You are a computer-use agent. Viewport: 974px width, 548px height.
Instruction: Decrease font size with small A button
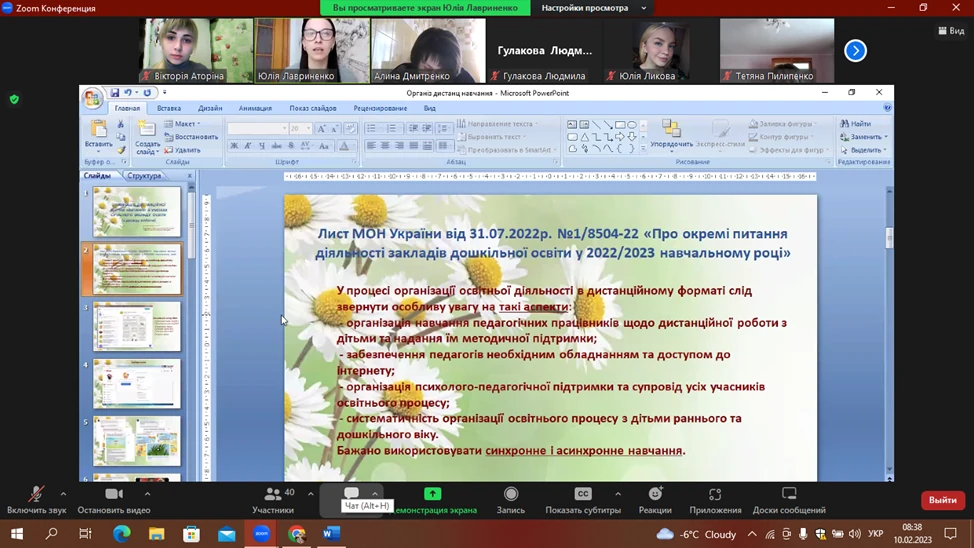[334, 129]
